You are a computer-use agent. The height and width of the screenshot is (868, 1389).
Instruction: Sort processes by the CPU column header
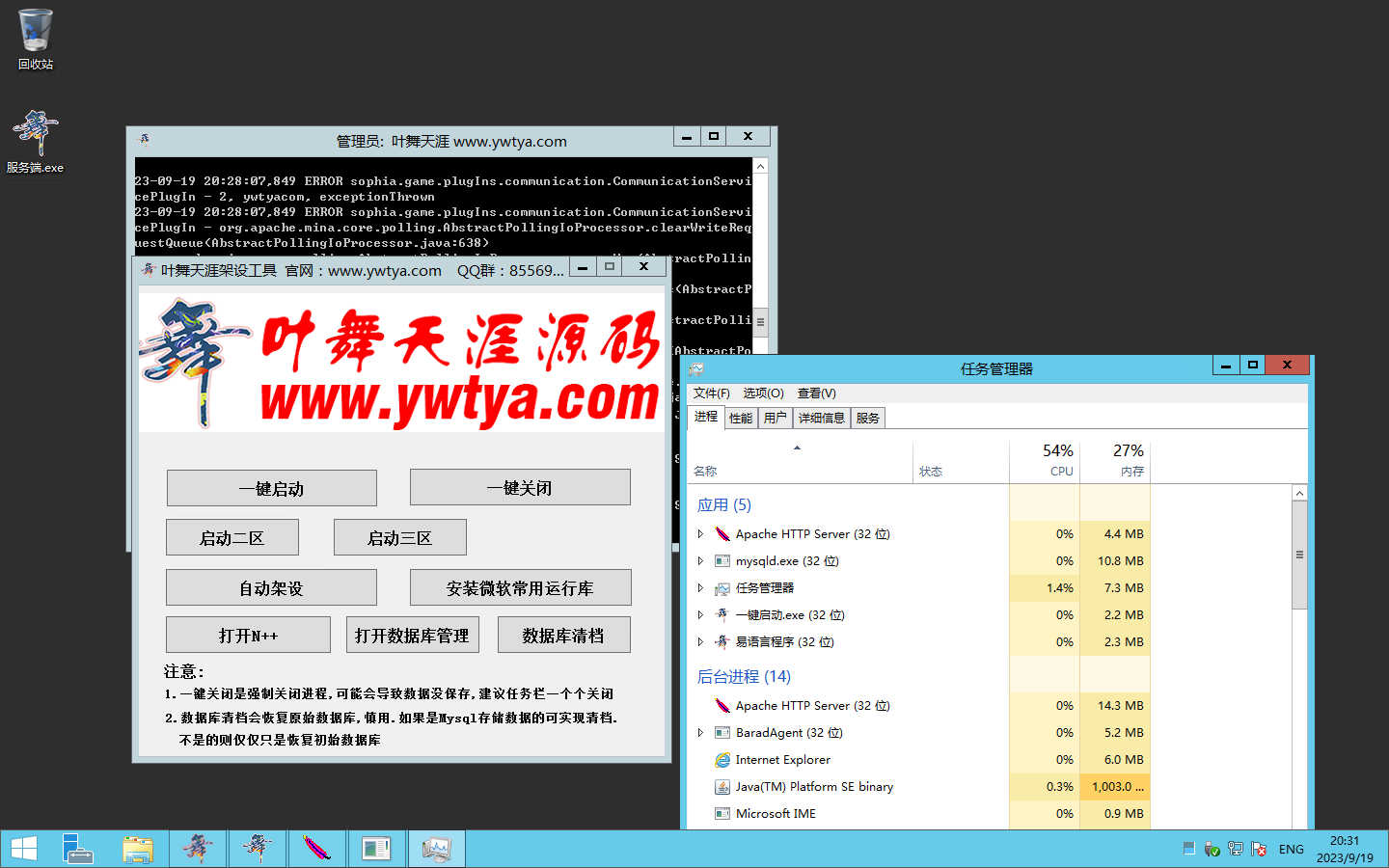point(1045,460)
